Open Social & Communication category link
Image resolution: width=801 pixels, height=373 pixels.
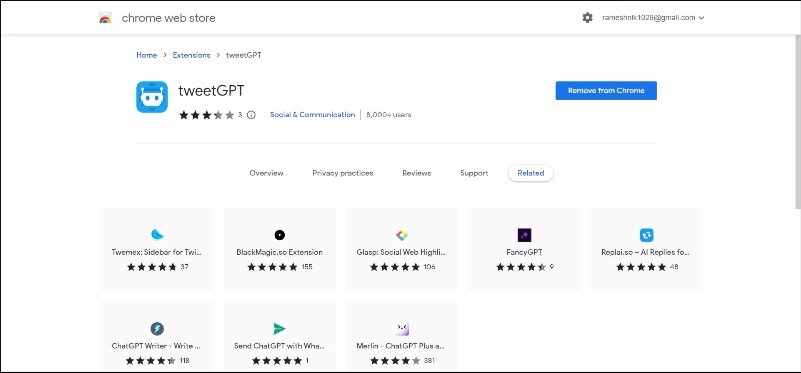point(313,115)
